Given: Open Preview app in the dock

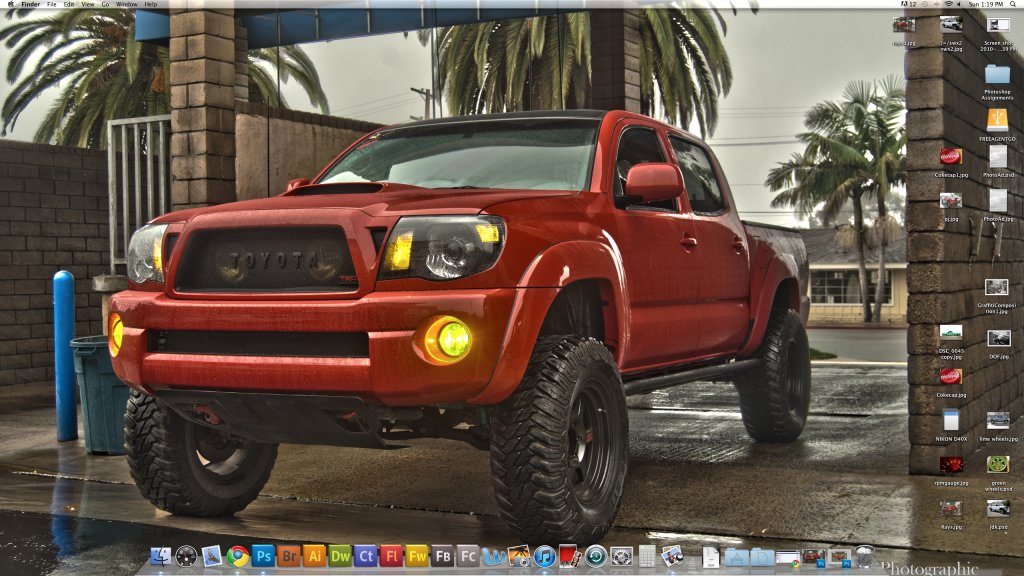Looking at the screenshot, I should 672,556.
